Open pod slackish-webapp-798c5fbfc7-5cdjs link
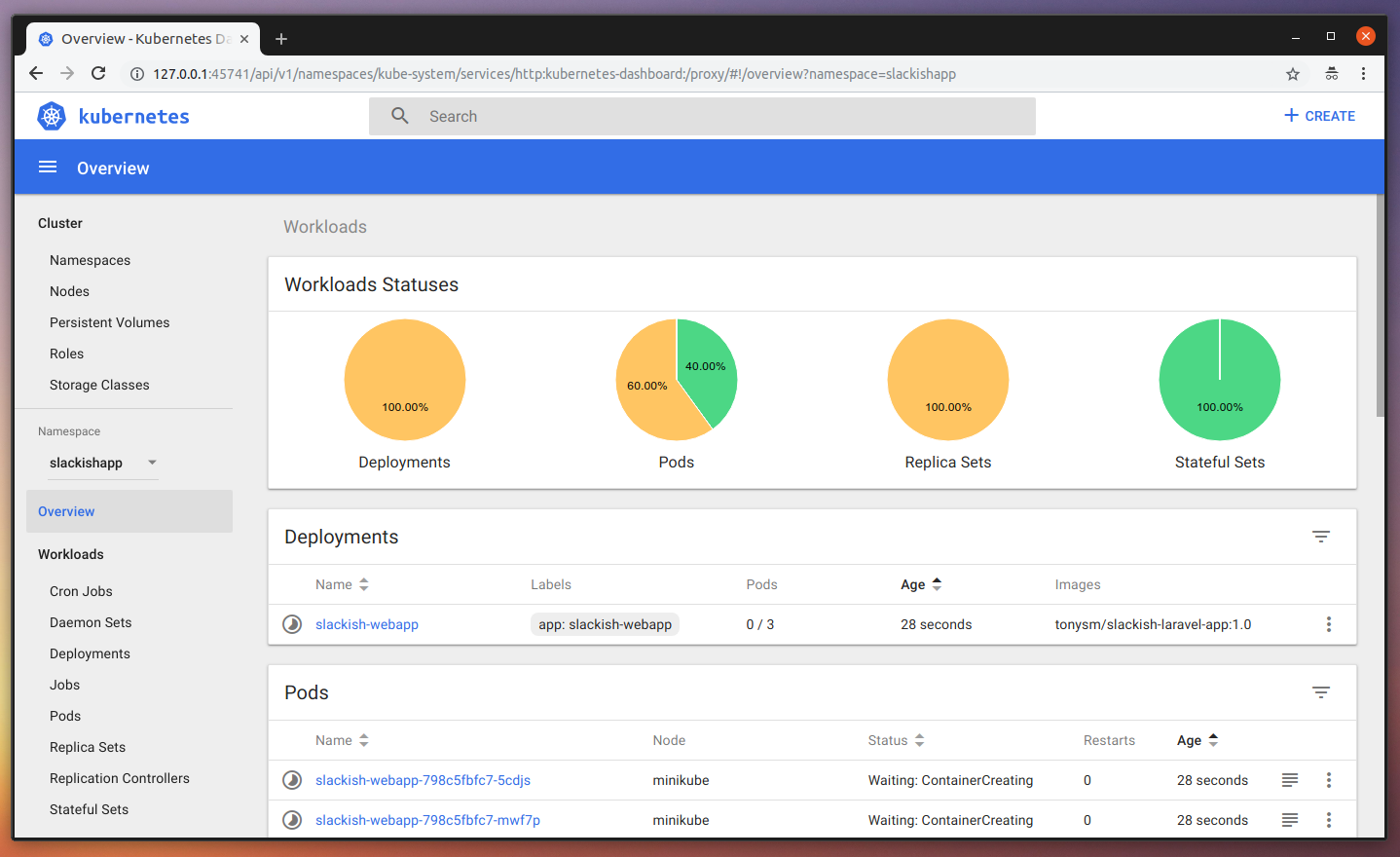This screenshot has width=1400, height=857. (x=423, y=780)
